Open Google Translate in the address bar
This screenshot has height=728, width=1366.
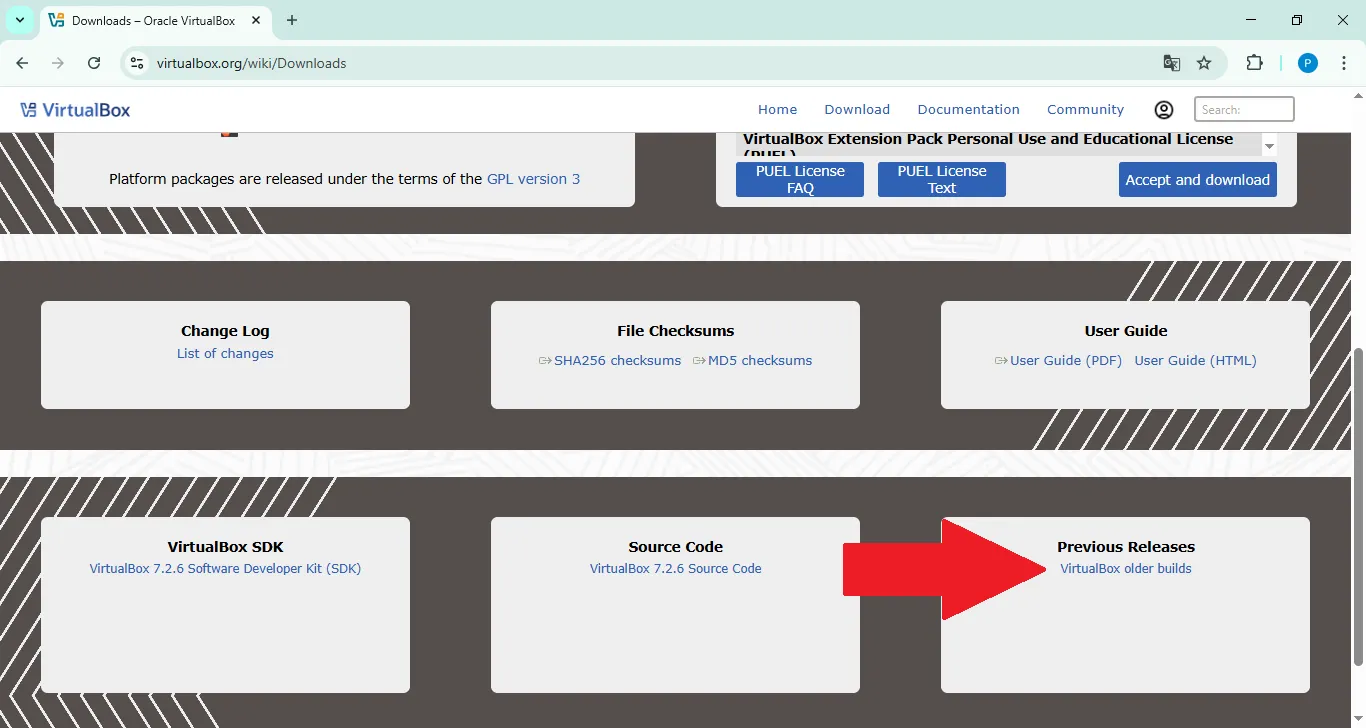point(1171,62)
